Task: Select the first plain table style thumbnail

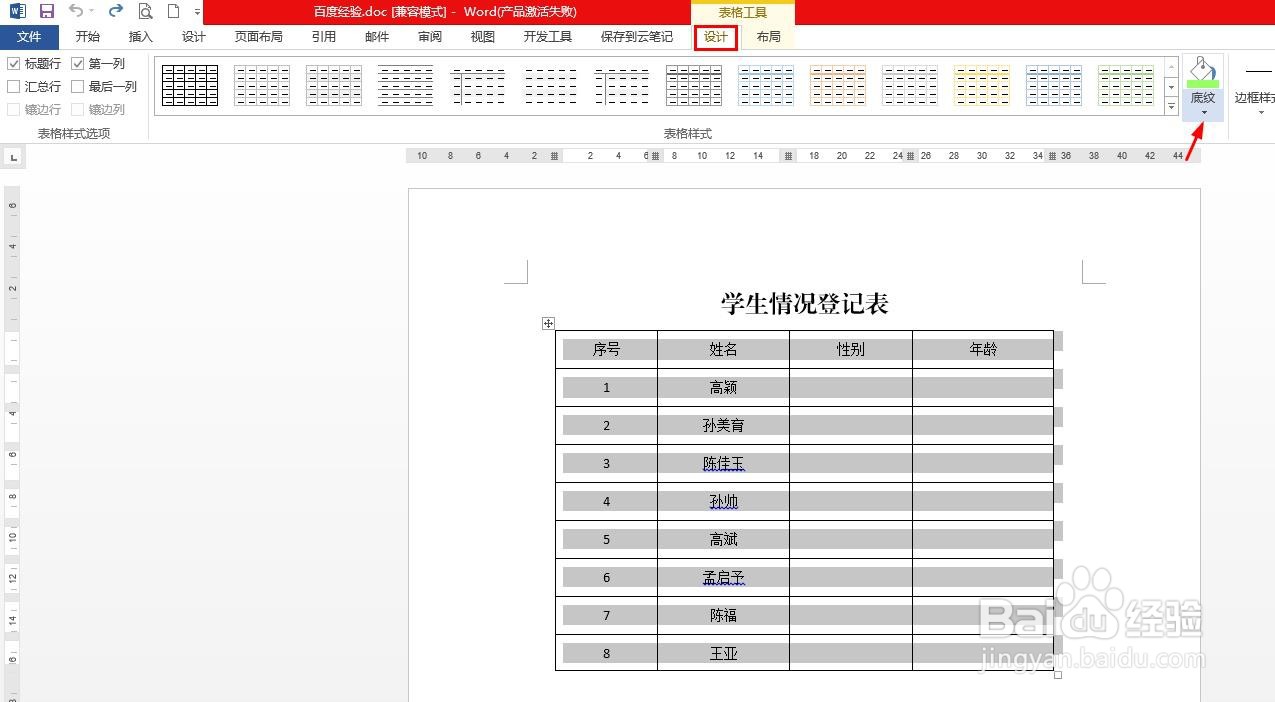Action: pos(189,85)
